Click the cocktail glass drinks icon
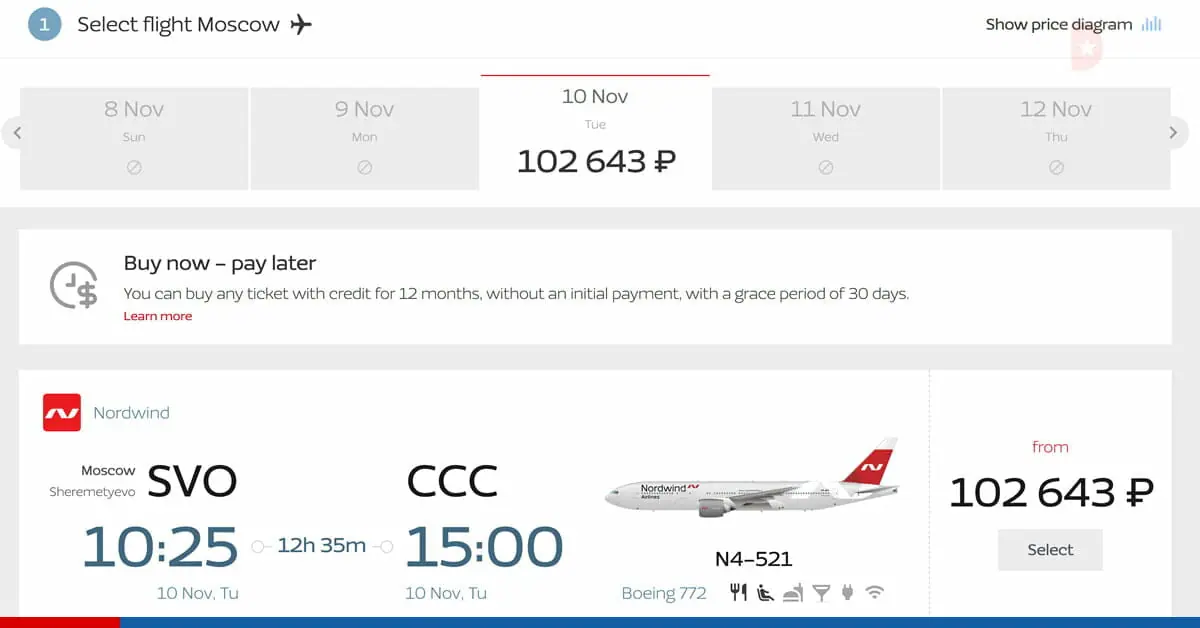 pos(821,593)
